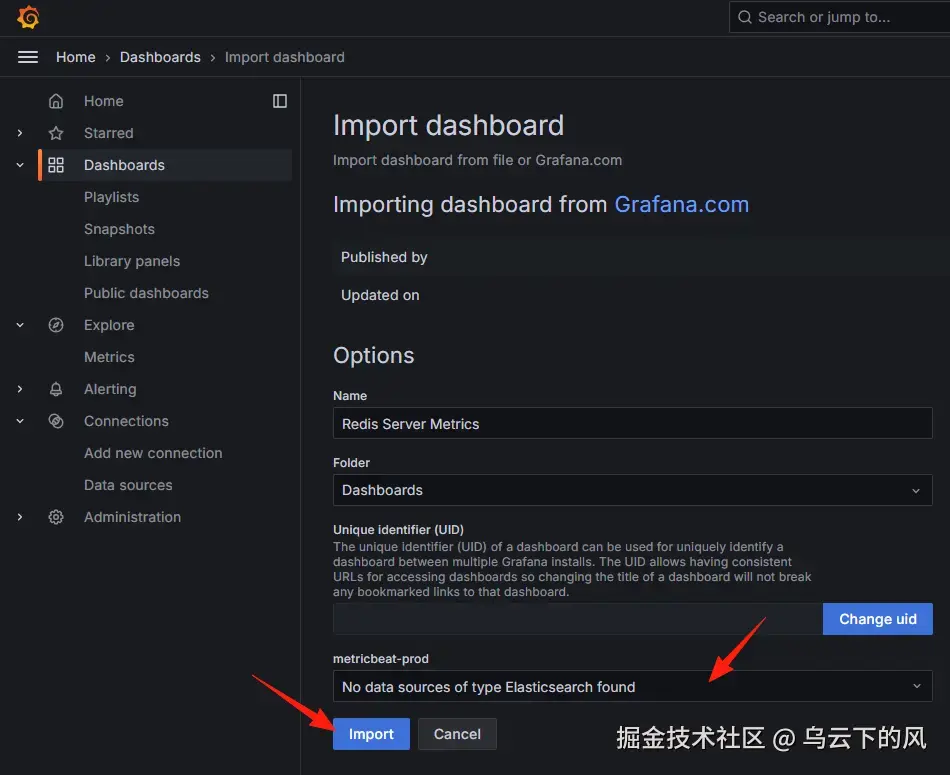Viewport: 950px width, 775px height.
Task: Click the Alerting bell icon
Action: coord(56,389)
